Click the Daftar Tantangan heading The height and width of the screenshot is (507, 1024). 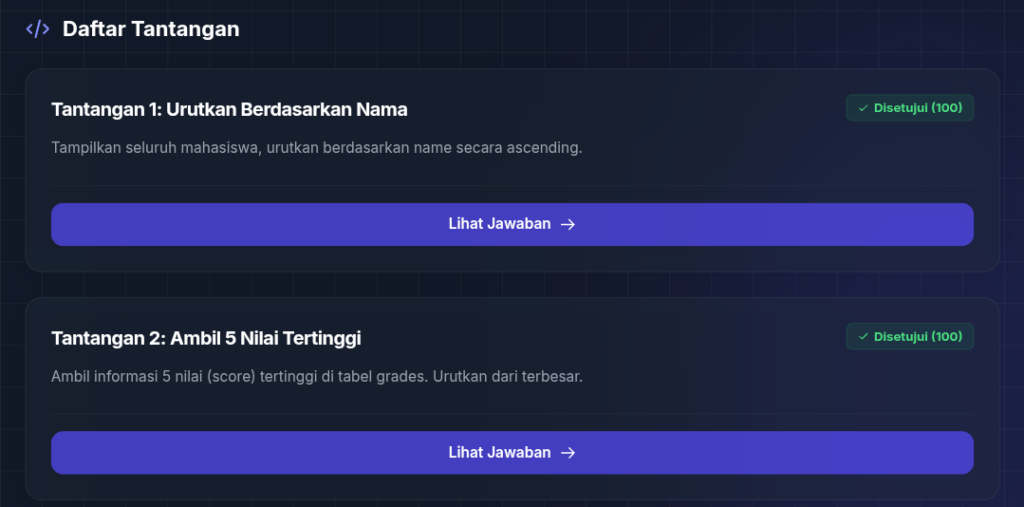click(x=151, y=29)
